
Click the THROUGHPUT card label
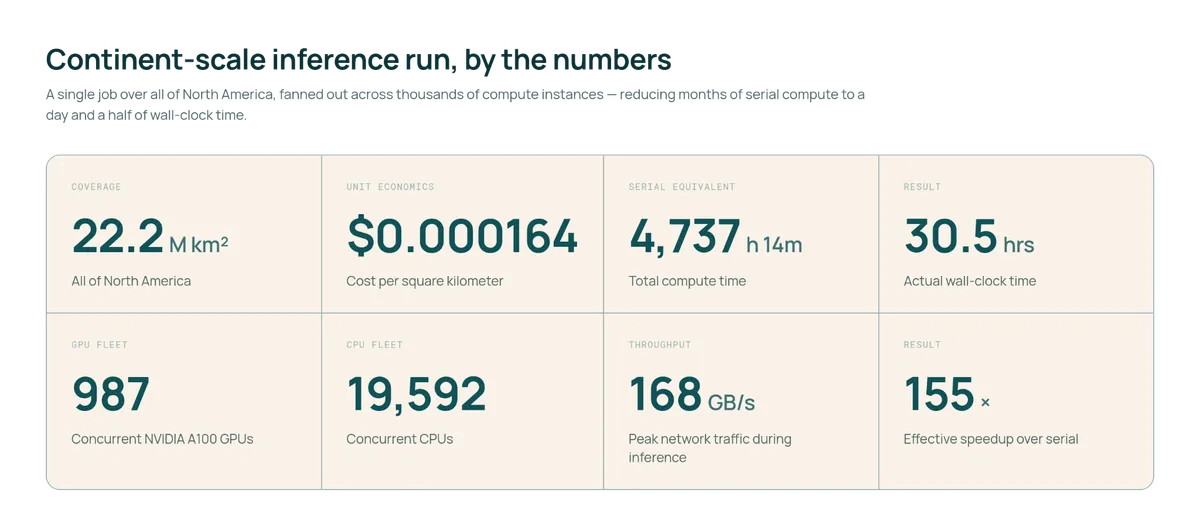(x=659, y=345)
